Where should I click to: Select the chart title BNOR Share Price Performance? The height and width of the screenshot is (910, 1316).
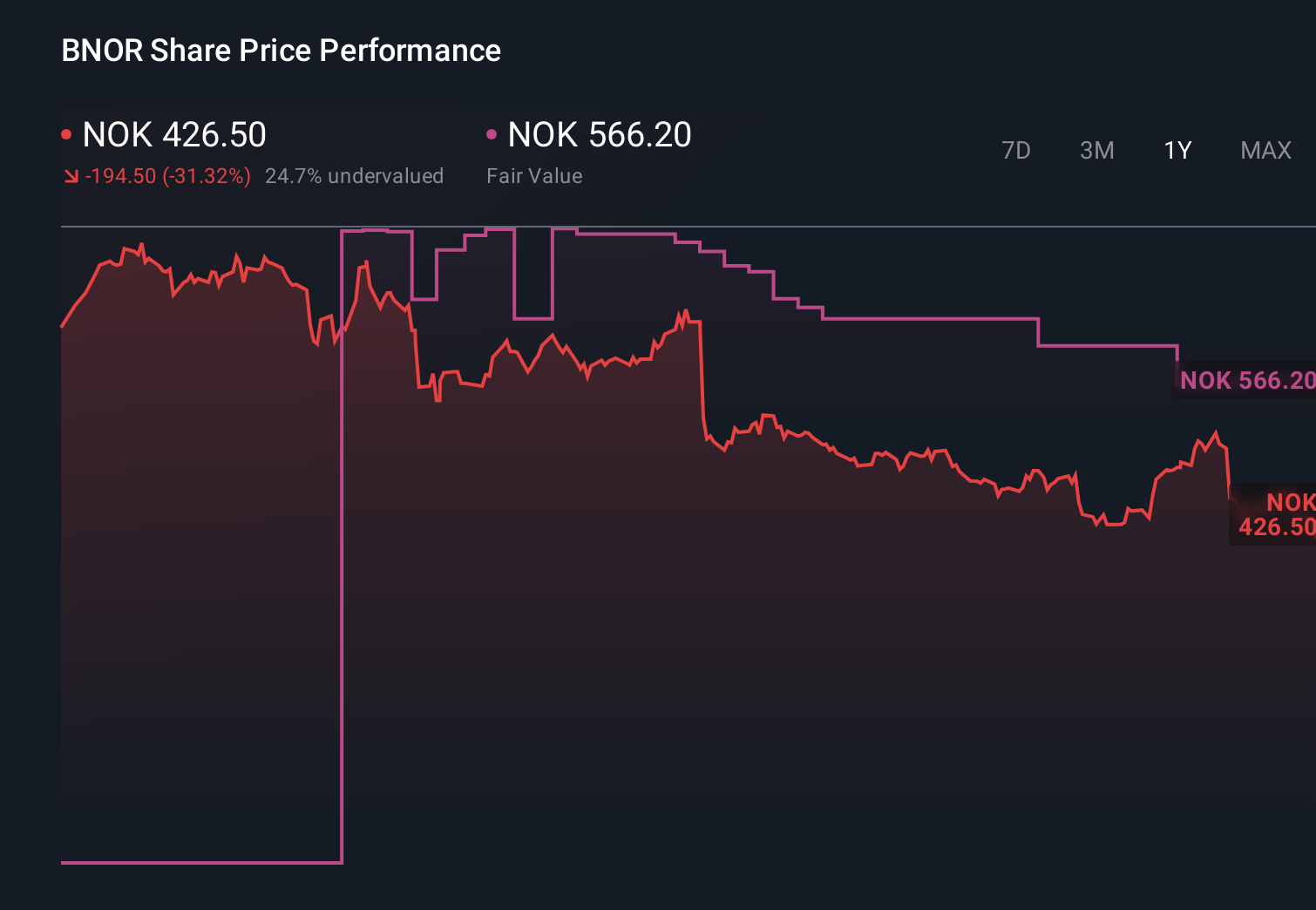pos(280,51)
